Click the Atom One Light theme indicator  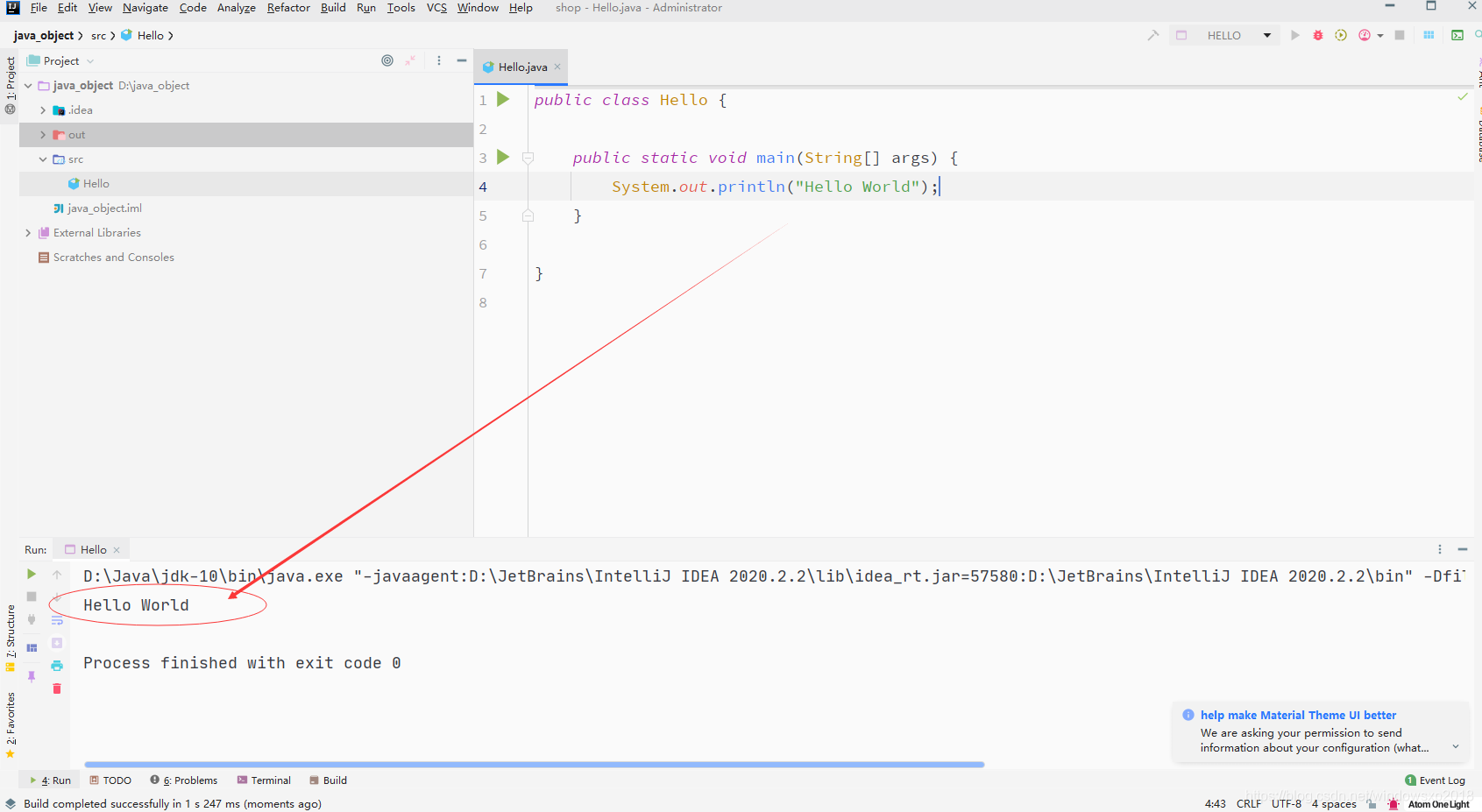click(1438, 804)
